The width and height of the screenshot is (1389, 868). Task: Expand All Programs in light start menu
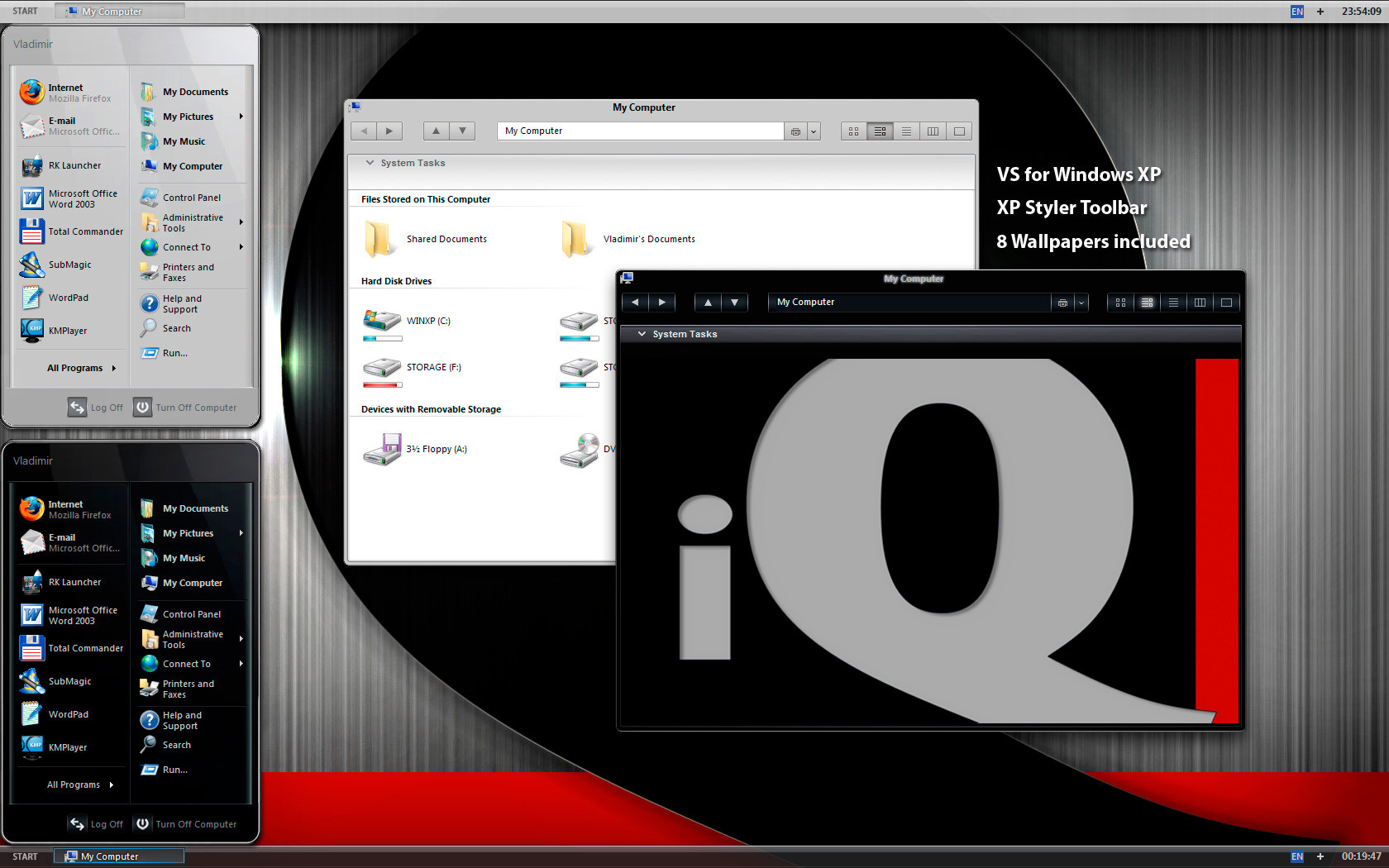[81, 368]
